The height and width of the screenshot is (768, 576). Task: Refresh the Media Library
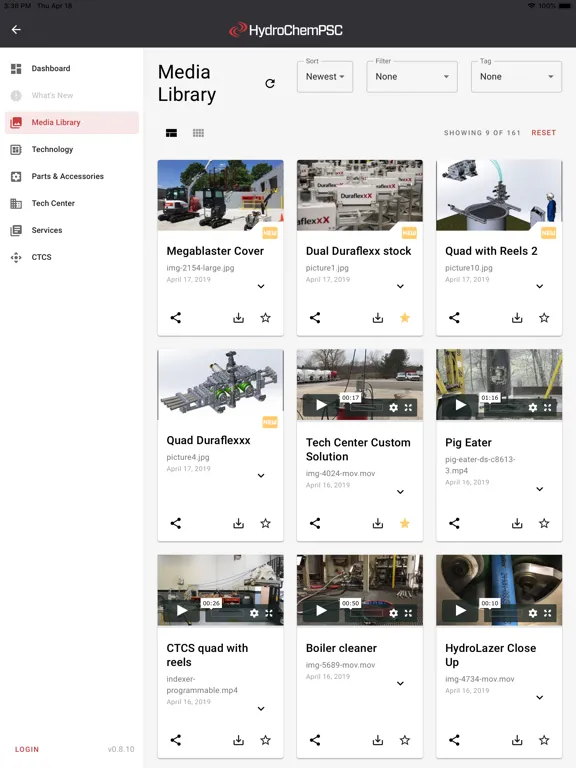coord(270,83)
